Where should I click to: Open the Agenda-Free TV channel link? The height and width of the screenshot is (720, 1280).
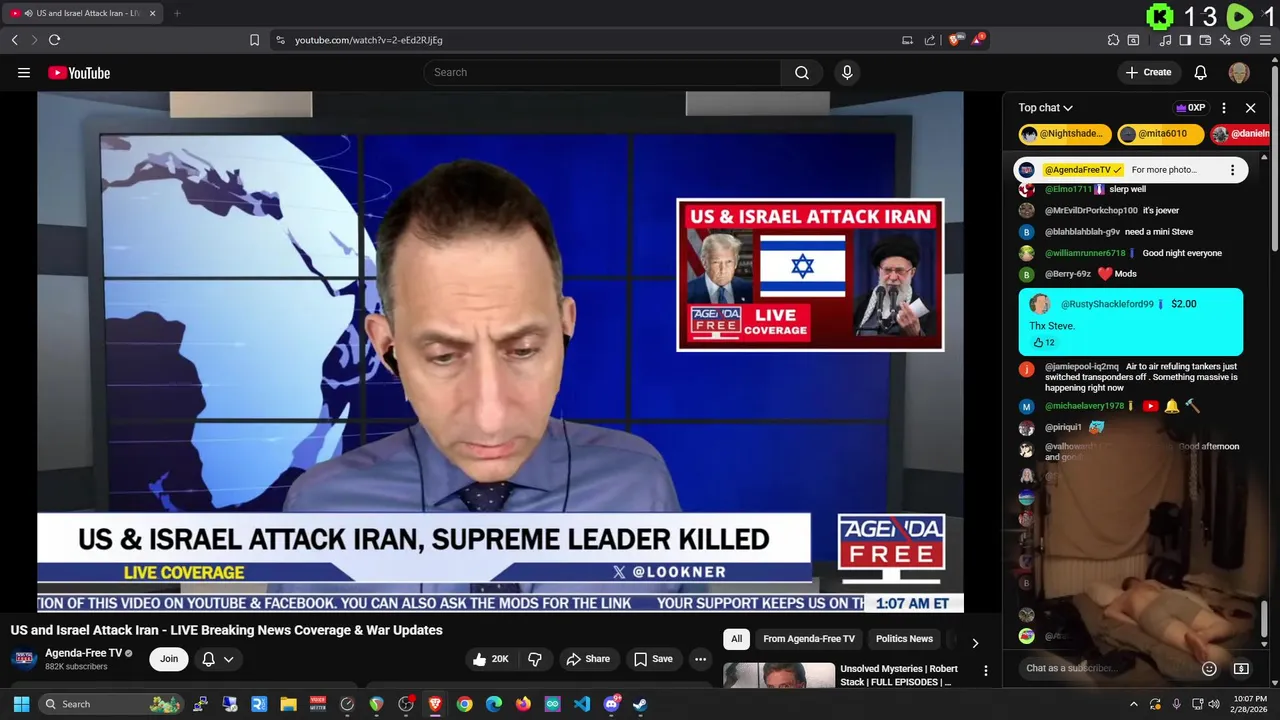(x=83, y=653)
